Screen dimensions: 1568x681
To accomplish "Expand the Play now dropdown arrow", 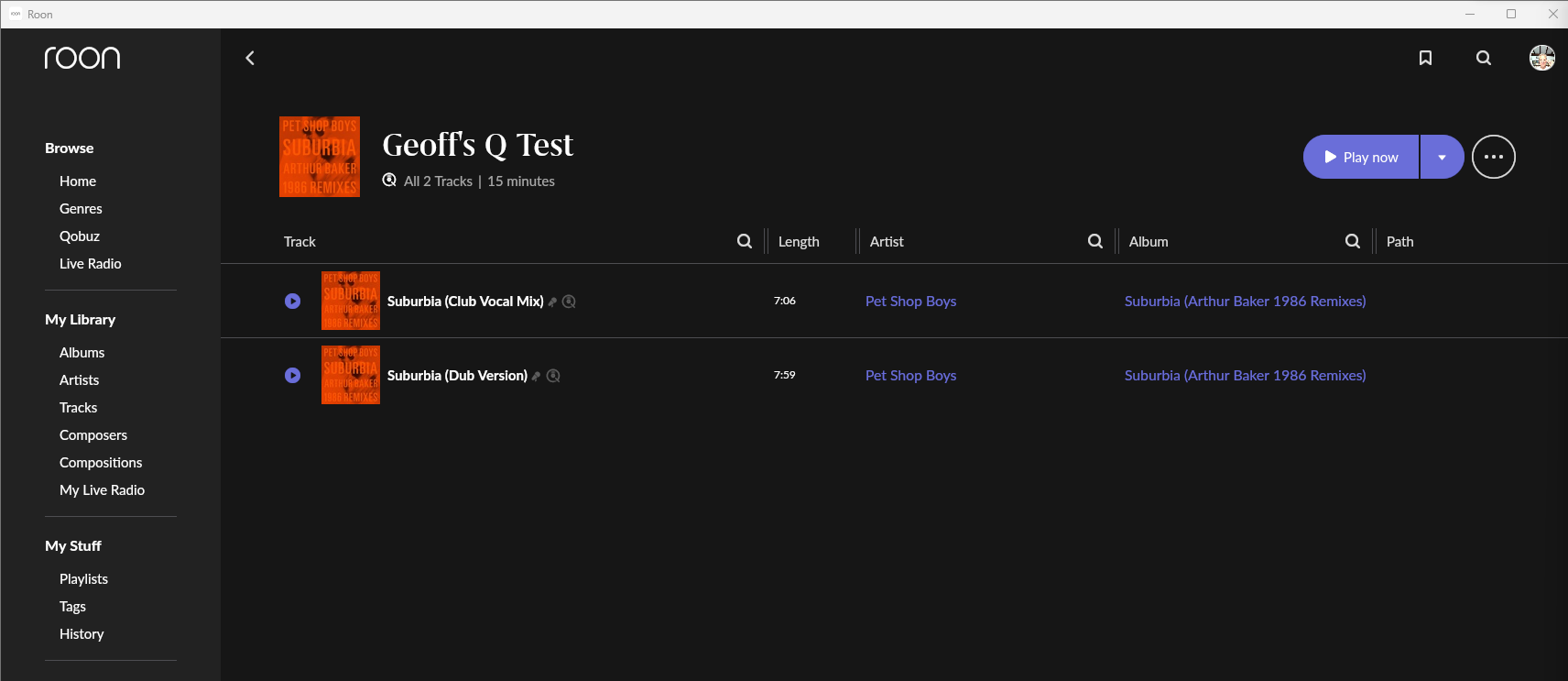I will [x=1443, y=157].
